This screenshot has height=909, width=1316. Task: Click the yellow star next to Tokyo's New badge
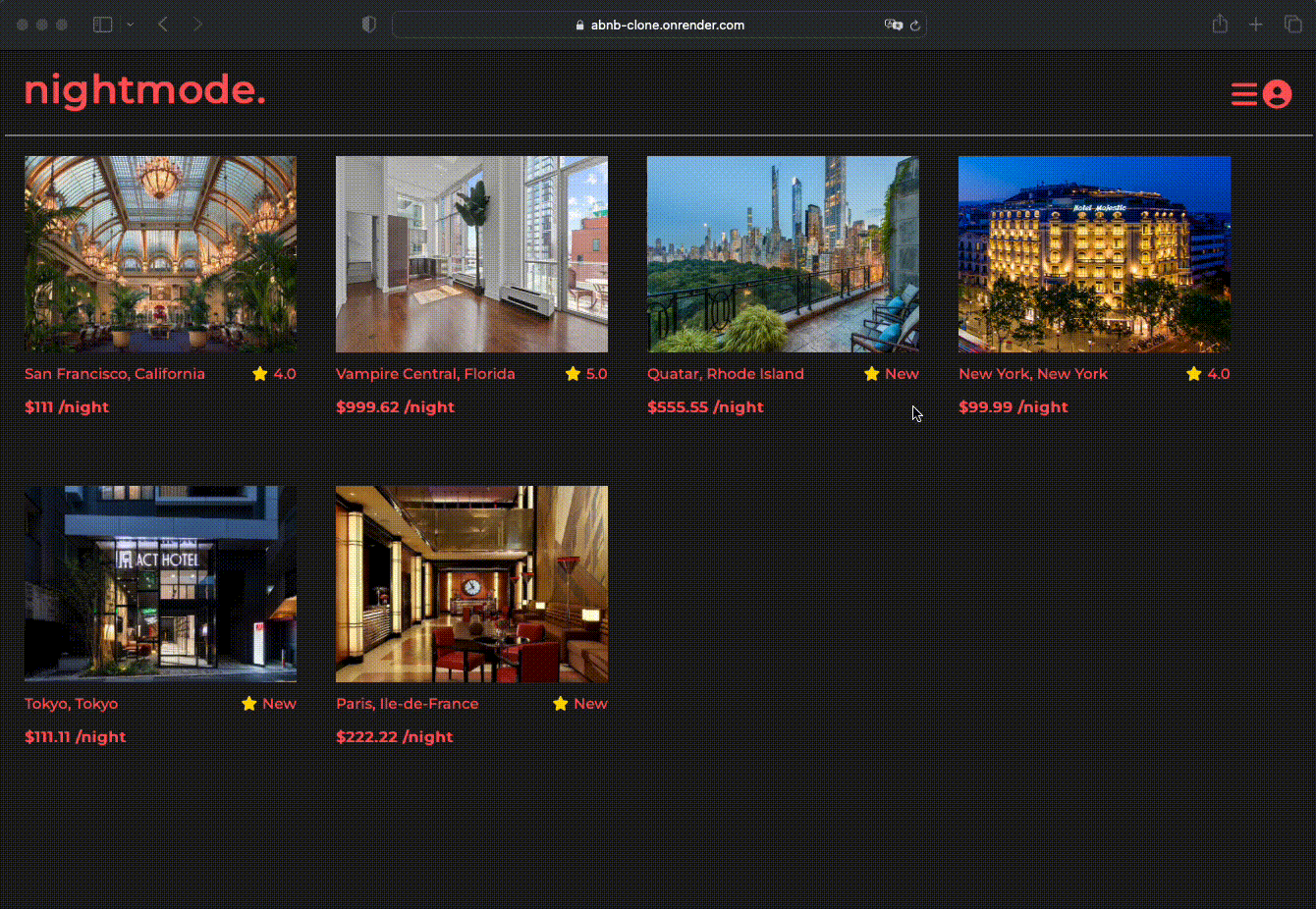click(248, 703)
